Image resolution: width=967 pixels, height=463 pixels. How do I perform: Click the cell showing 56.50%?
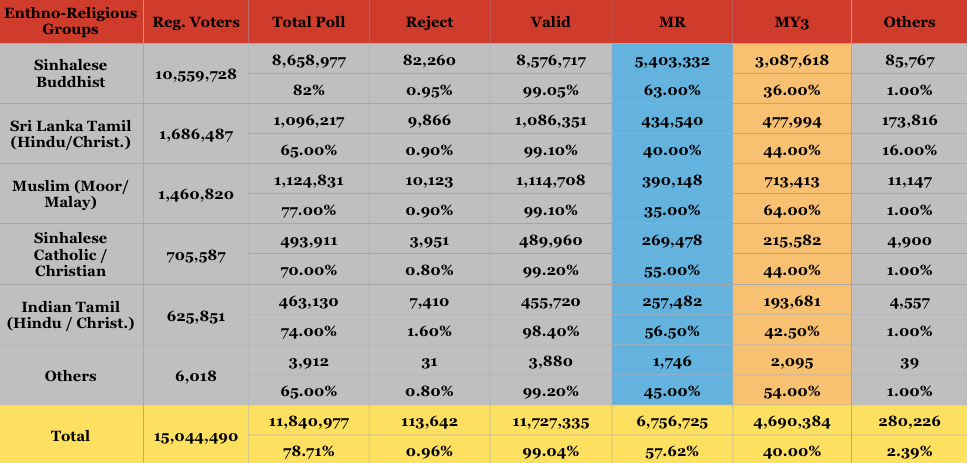[x=672, y=331]
